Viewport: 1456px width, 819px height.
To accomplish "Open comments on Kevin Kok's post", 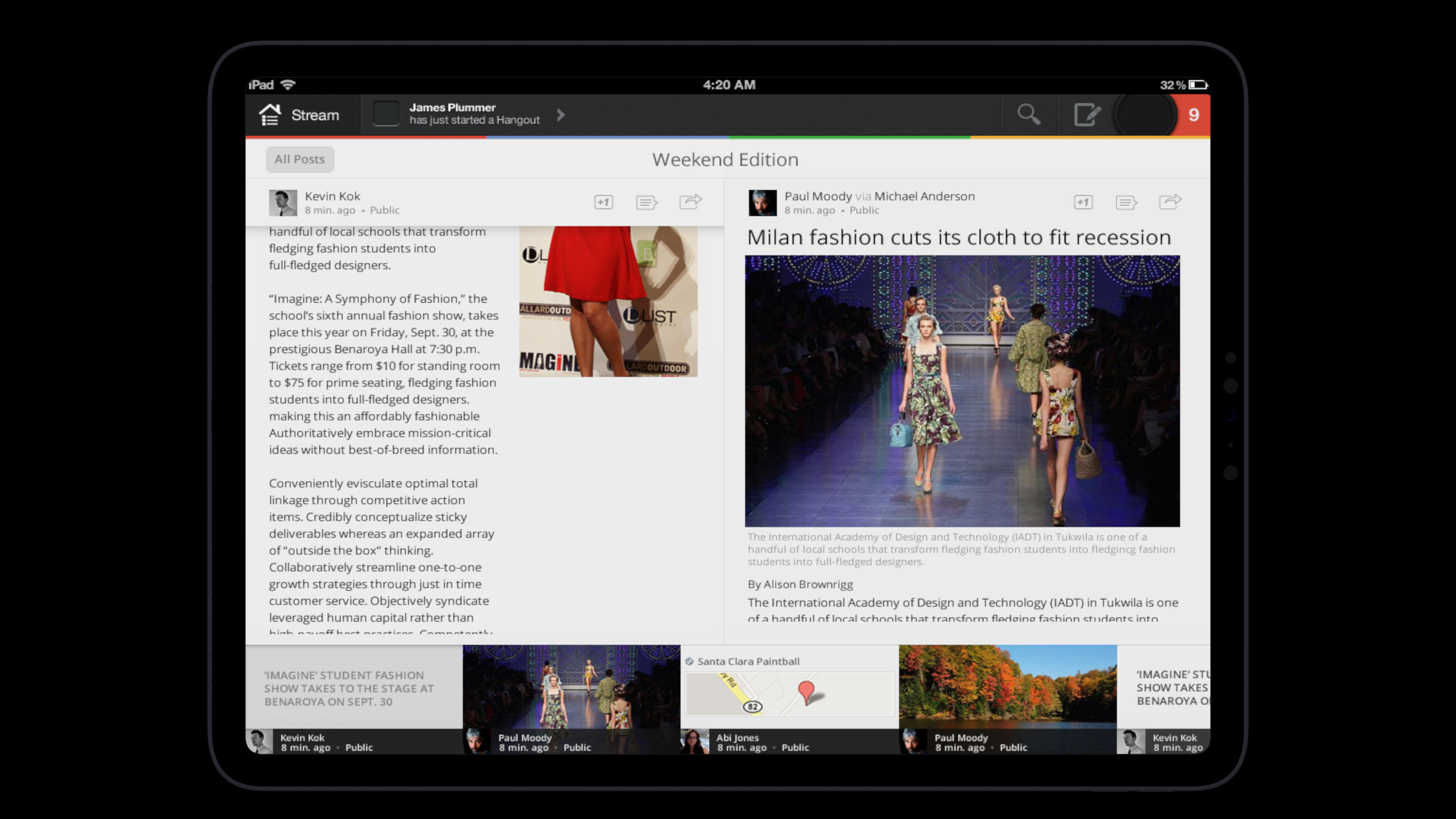I will tap(646, 202).
